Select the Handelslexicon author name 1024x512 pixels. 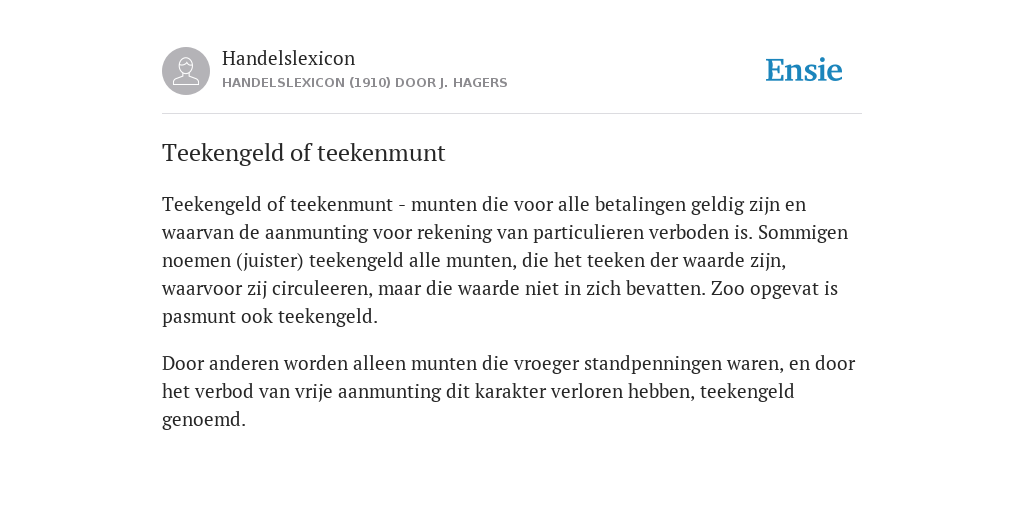289,58
